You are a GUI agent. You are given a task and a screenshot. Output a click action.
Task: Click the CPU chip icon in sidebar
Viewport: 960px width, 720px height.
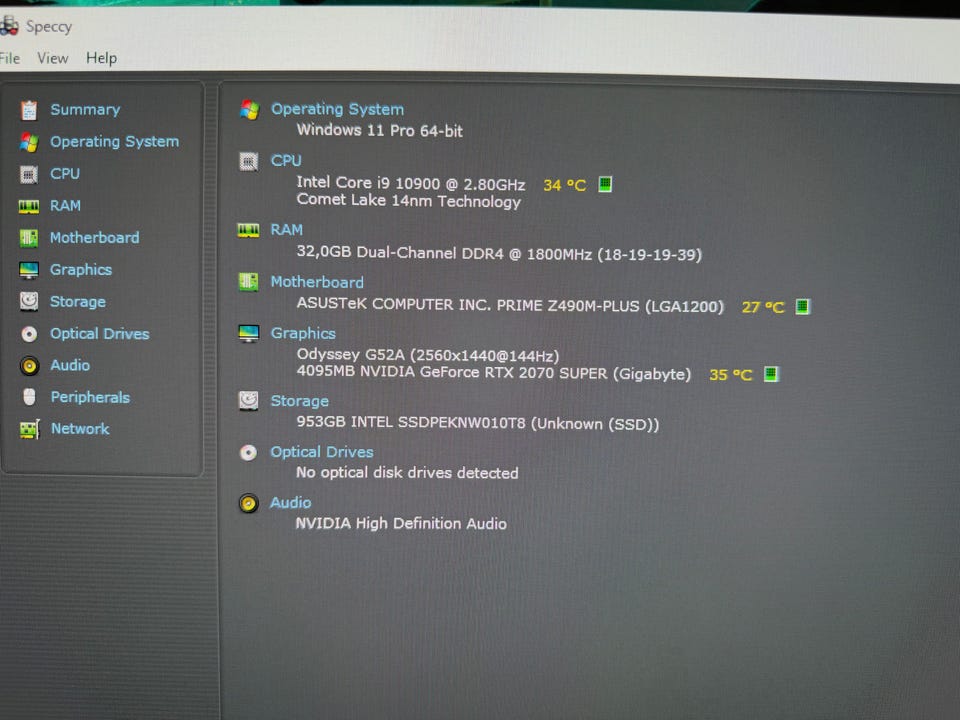point(29,174)
